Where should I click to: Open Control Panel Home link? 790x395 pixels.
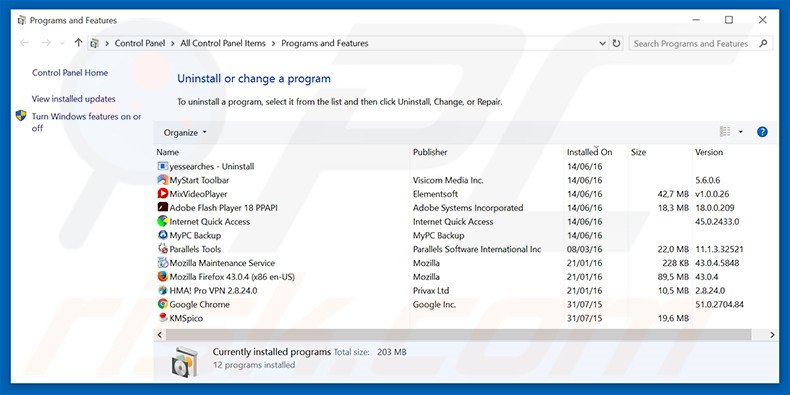(x=70, y=73)
